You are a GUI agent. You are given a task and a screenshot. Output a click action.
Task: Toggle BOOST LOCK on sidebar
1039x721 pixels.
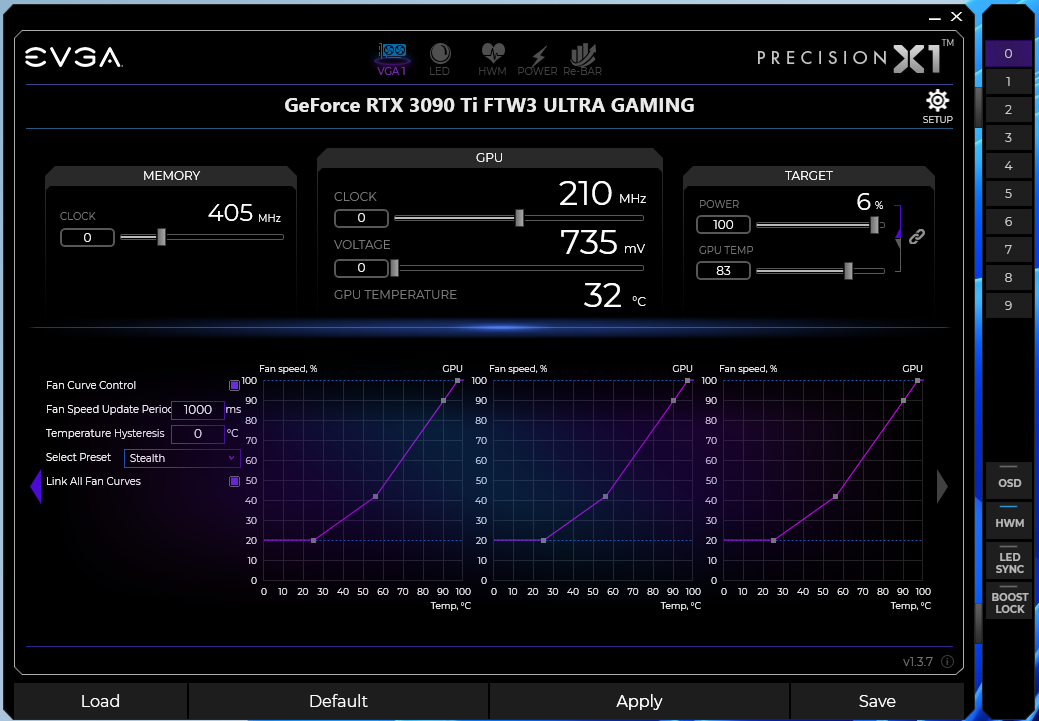point(1009,600)
